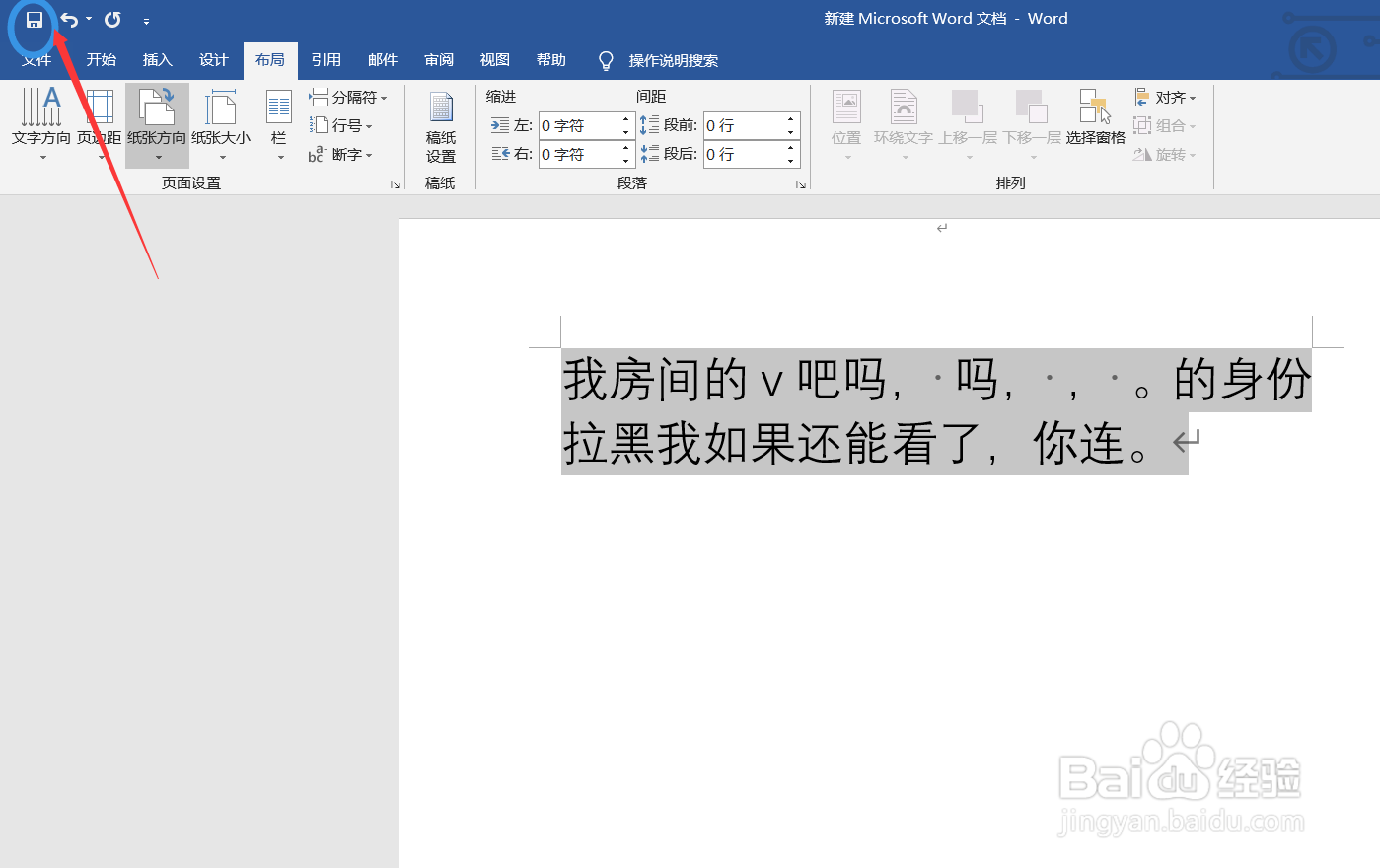Image resolution: width=1380 pixels, height=868 pixels.
Task: Click the spacing-after icon beside 段后
Action: [x=649, y=154]
